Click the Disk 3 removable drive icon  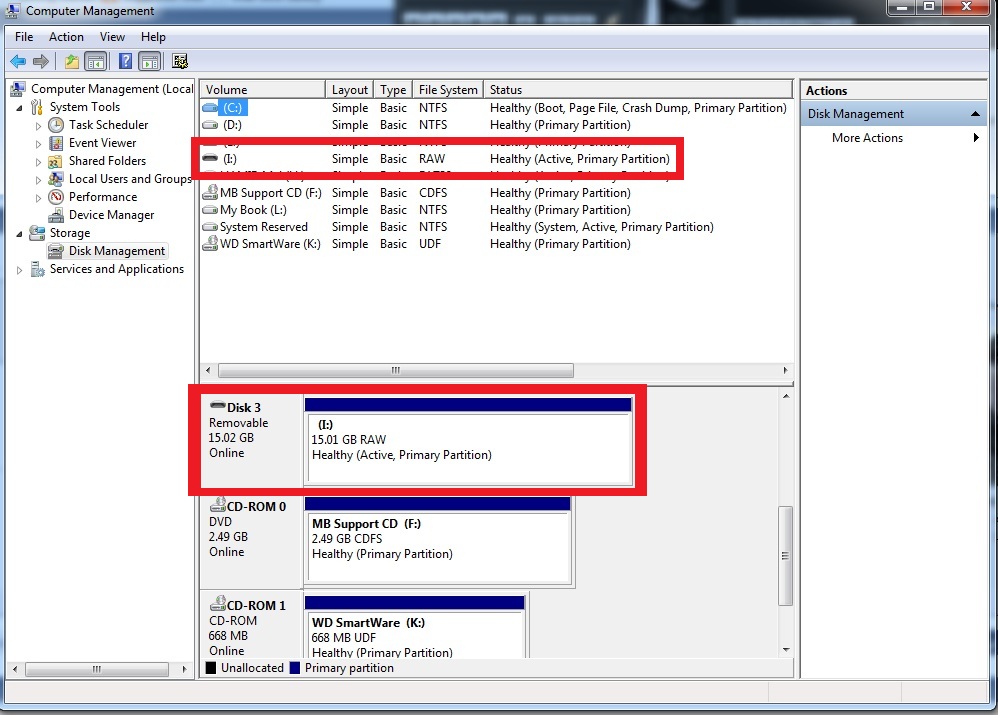tap(217, 406)
